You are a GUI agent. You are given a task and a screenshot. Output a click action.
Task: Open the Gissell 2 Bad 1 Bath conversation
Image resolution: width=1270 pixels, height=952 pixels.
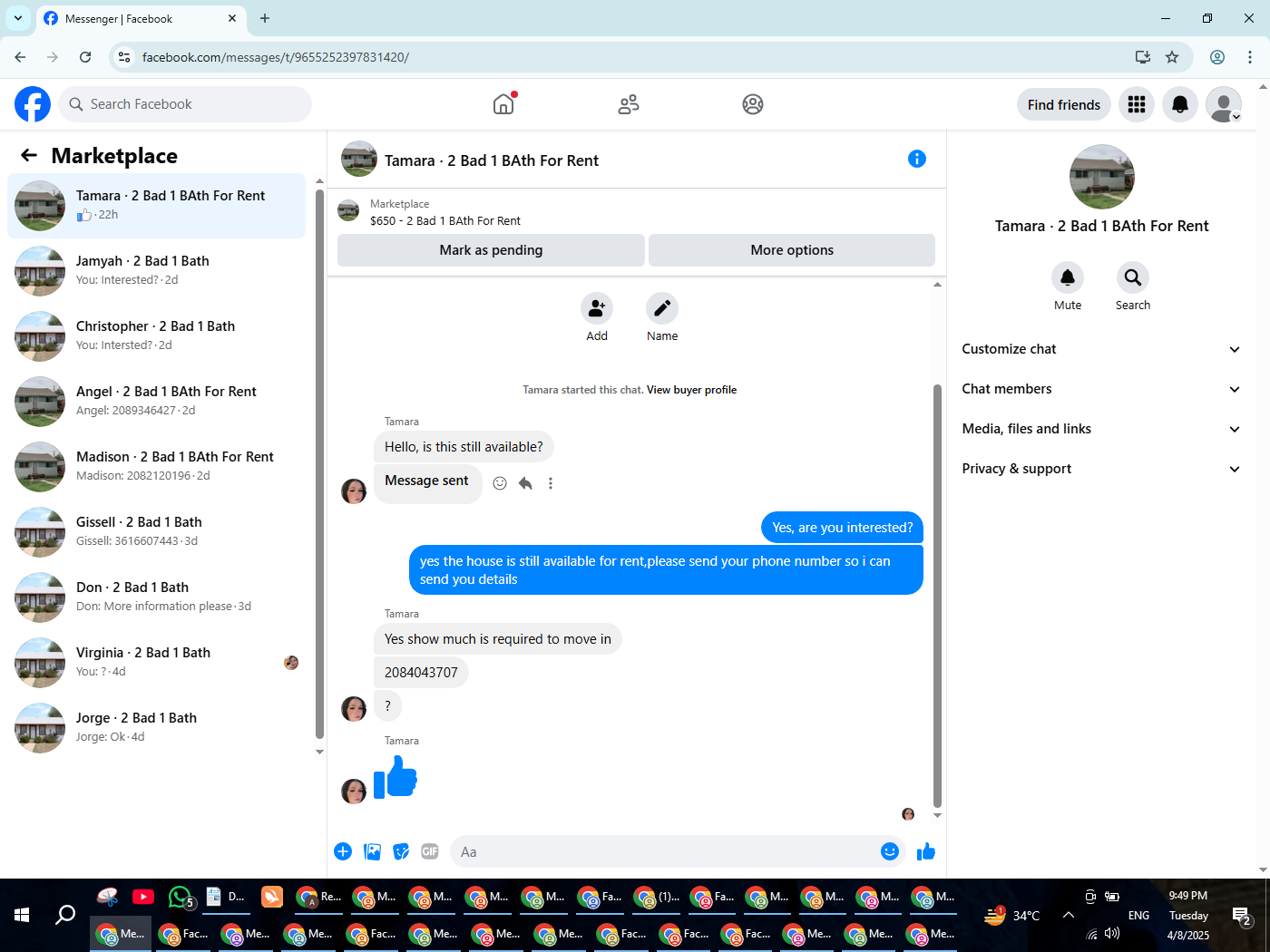[x=156, y=532]
